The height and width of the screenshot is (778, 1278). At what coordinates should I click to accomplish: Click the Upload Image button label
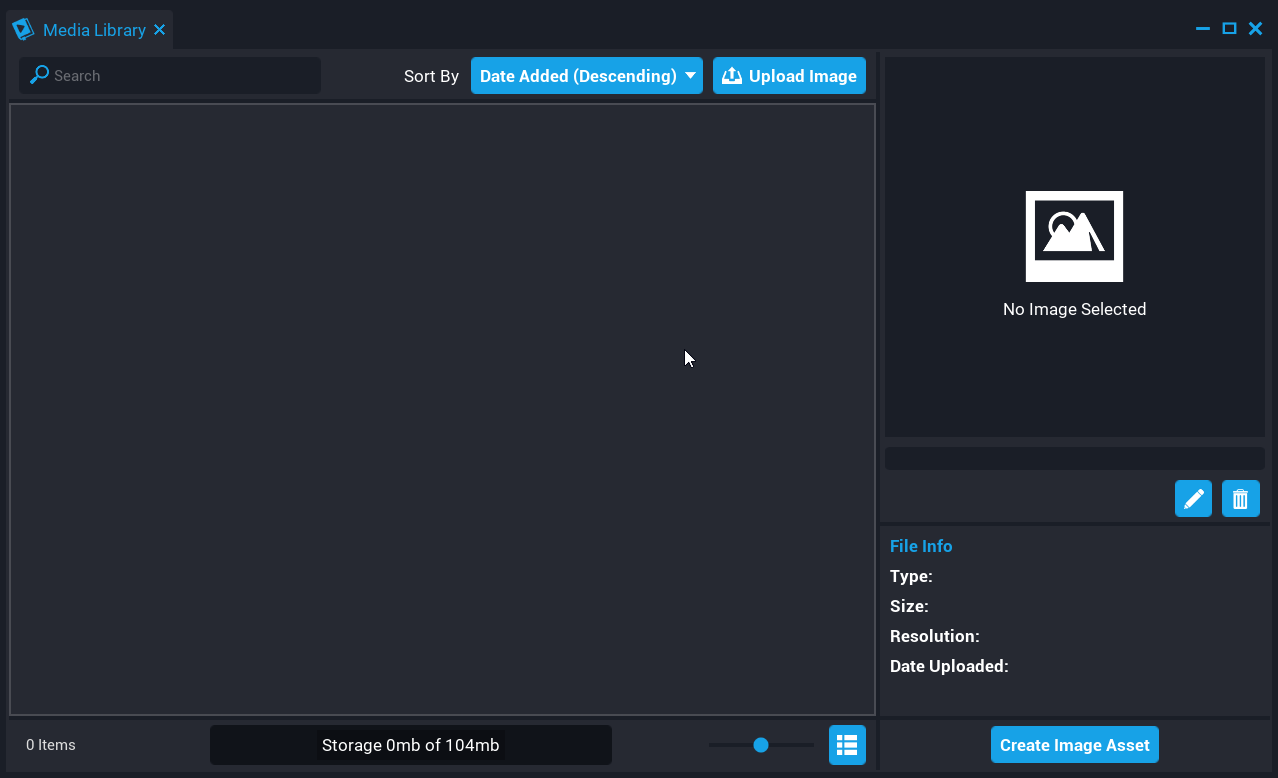802,76
